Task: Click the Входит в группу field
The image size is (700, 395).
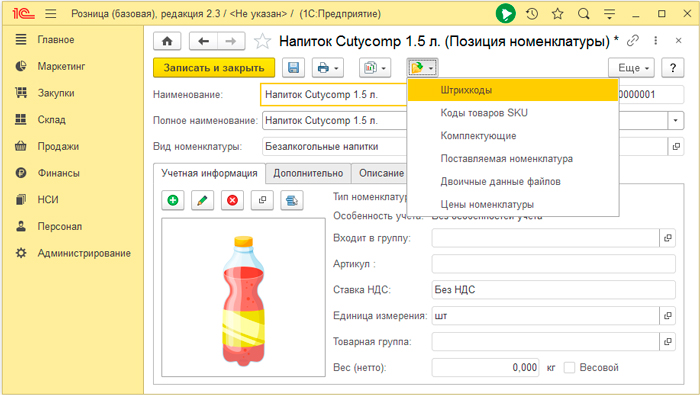Action: pos(545,238)
